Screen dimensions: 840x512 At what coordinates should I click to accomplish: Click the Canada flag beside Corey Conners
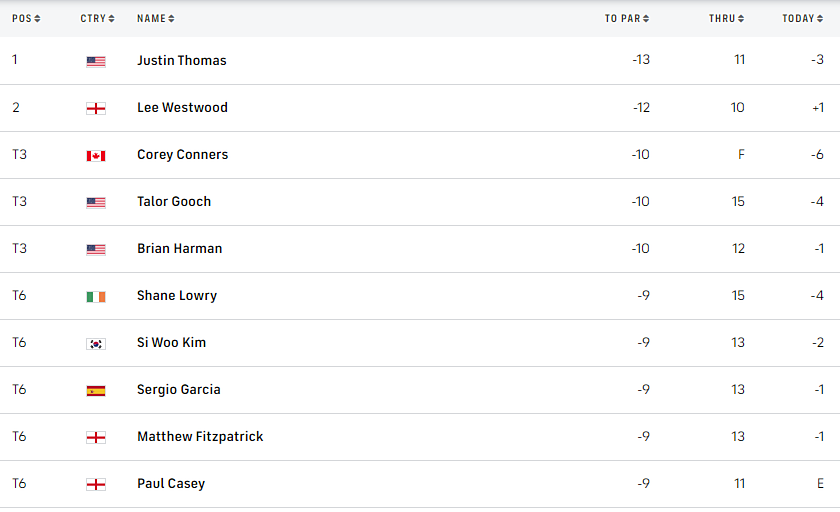coord(96,155)
